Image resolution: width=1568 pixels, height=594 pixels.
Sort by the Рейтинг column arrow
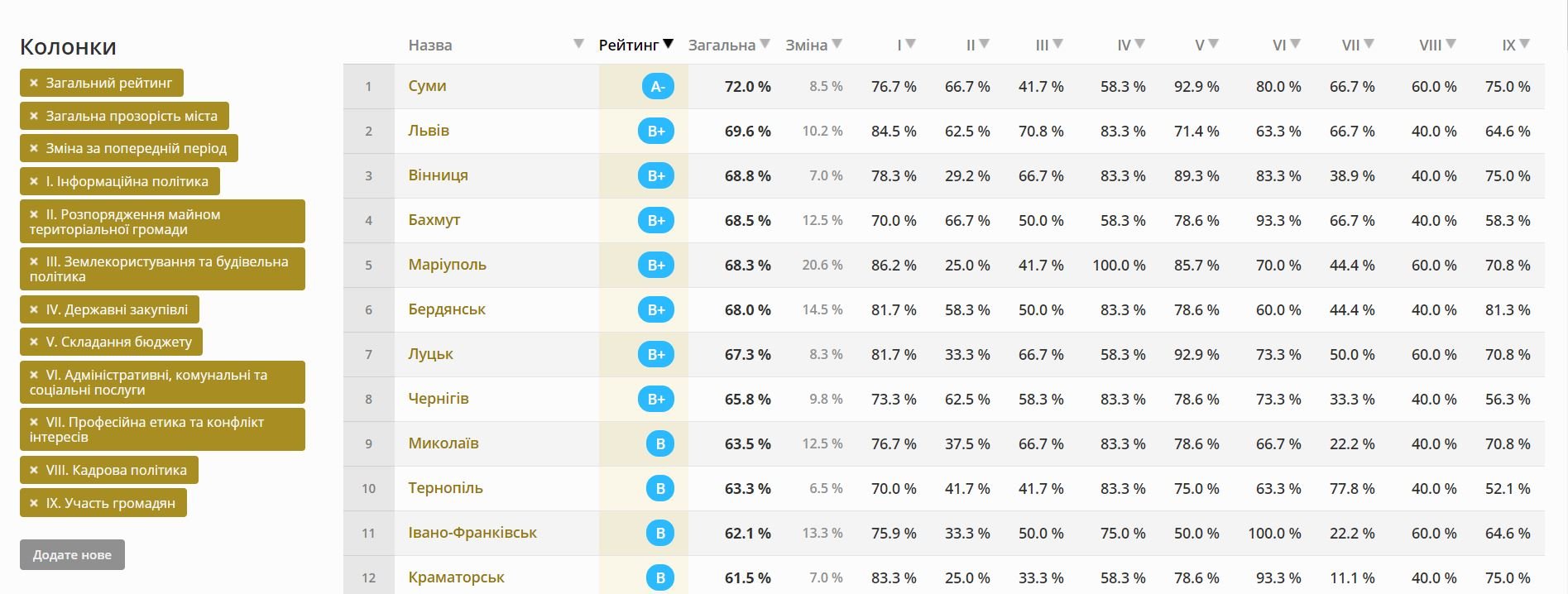(x=669, y=44)
